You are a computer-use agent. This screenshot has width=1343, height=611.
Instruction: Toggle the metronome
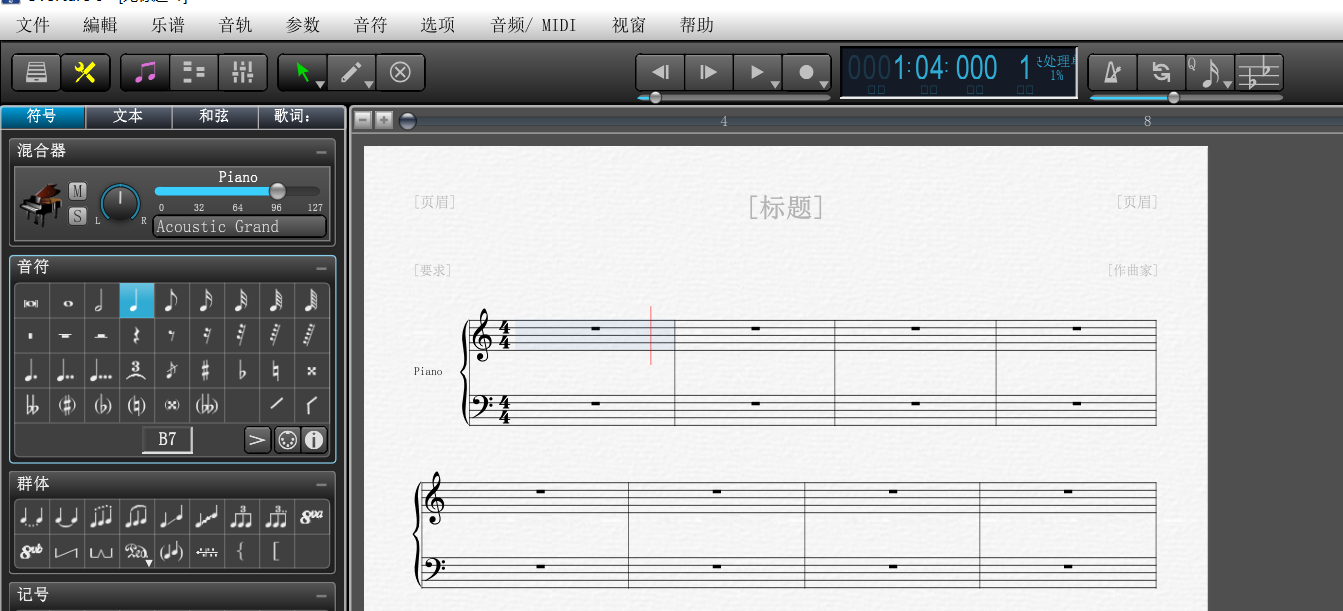pos(1112,72)
